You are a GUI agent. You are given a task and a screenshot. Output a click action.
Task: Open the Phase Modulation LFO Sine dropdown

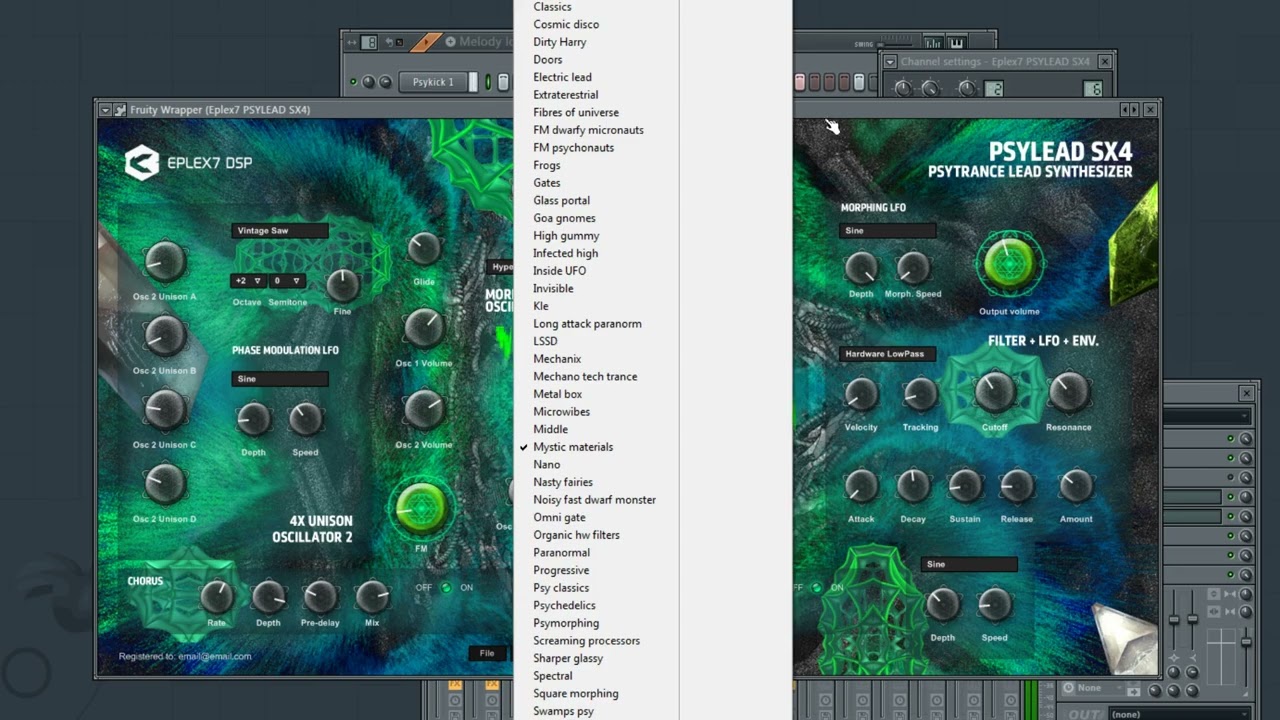(279, 379)
